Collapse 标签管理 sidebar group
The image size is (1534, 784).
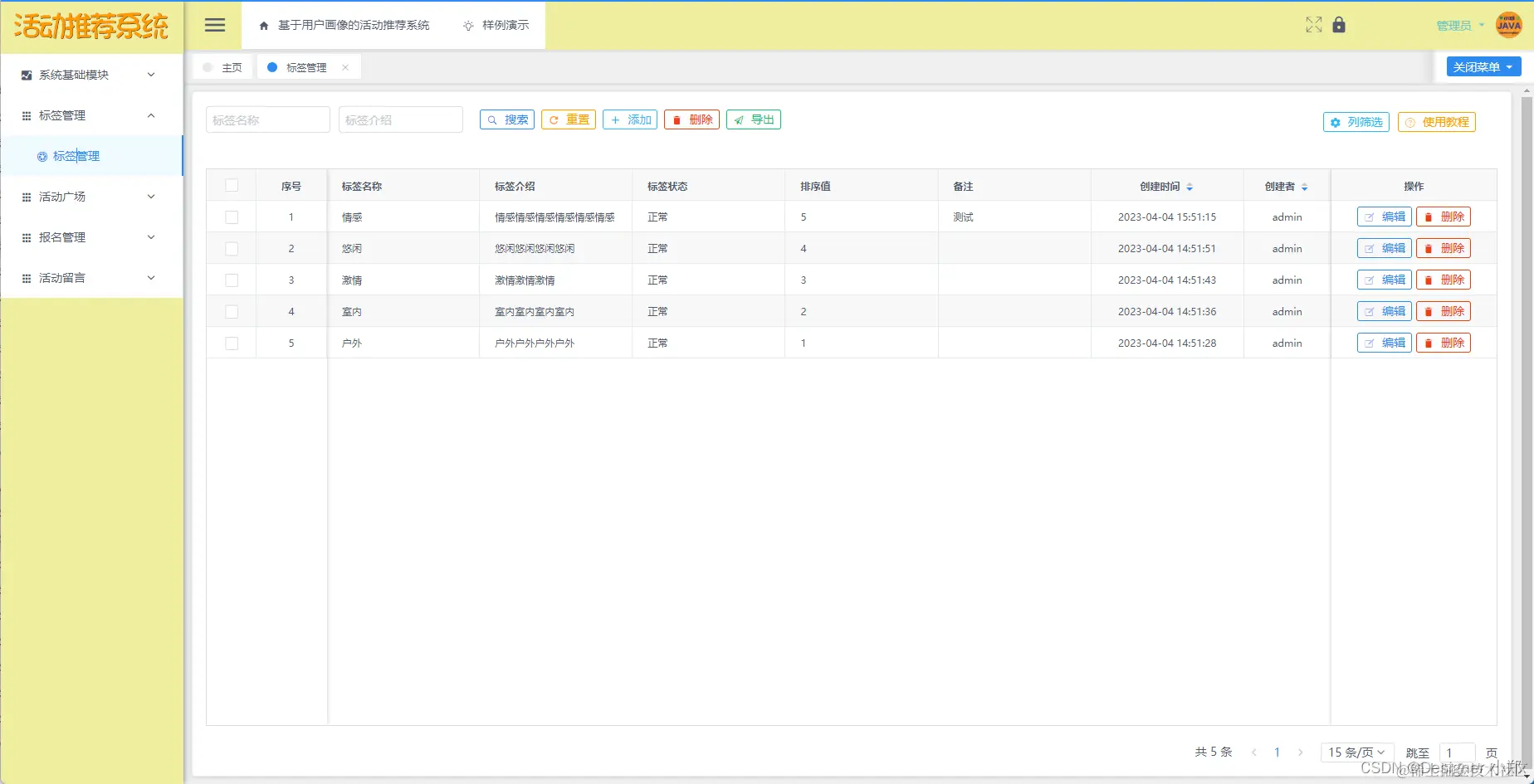(91, 115)
